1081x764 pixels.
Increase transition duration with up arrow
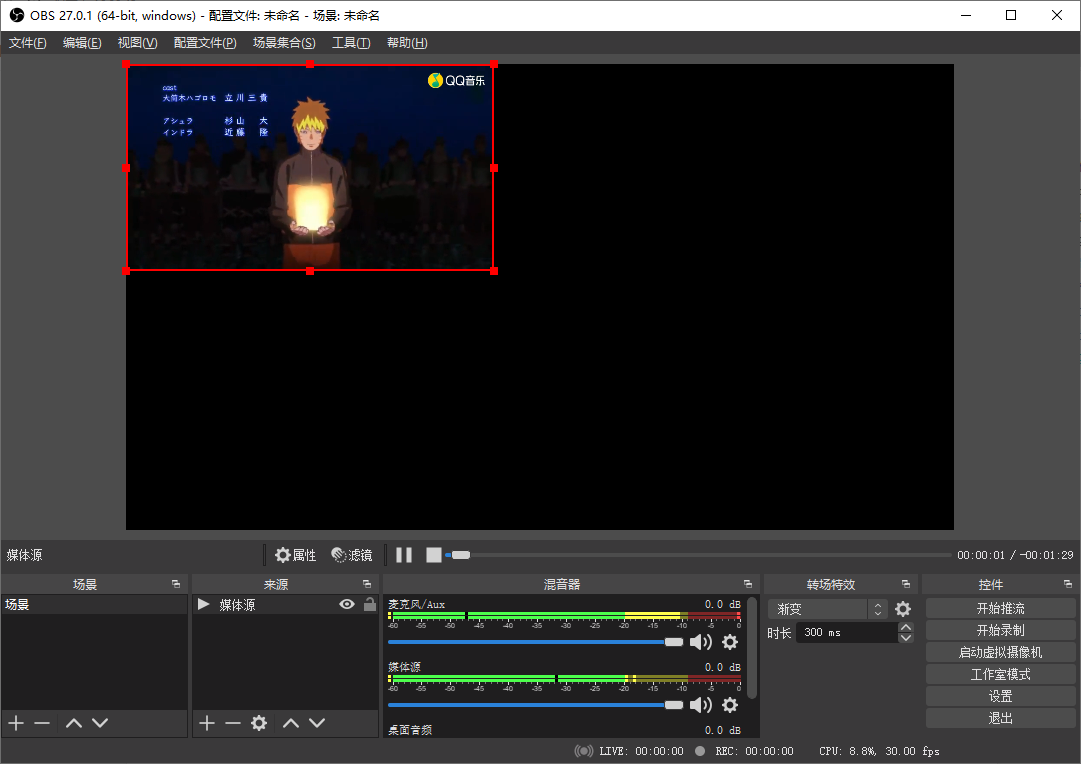pyautogui.click(x=906, y=627)
